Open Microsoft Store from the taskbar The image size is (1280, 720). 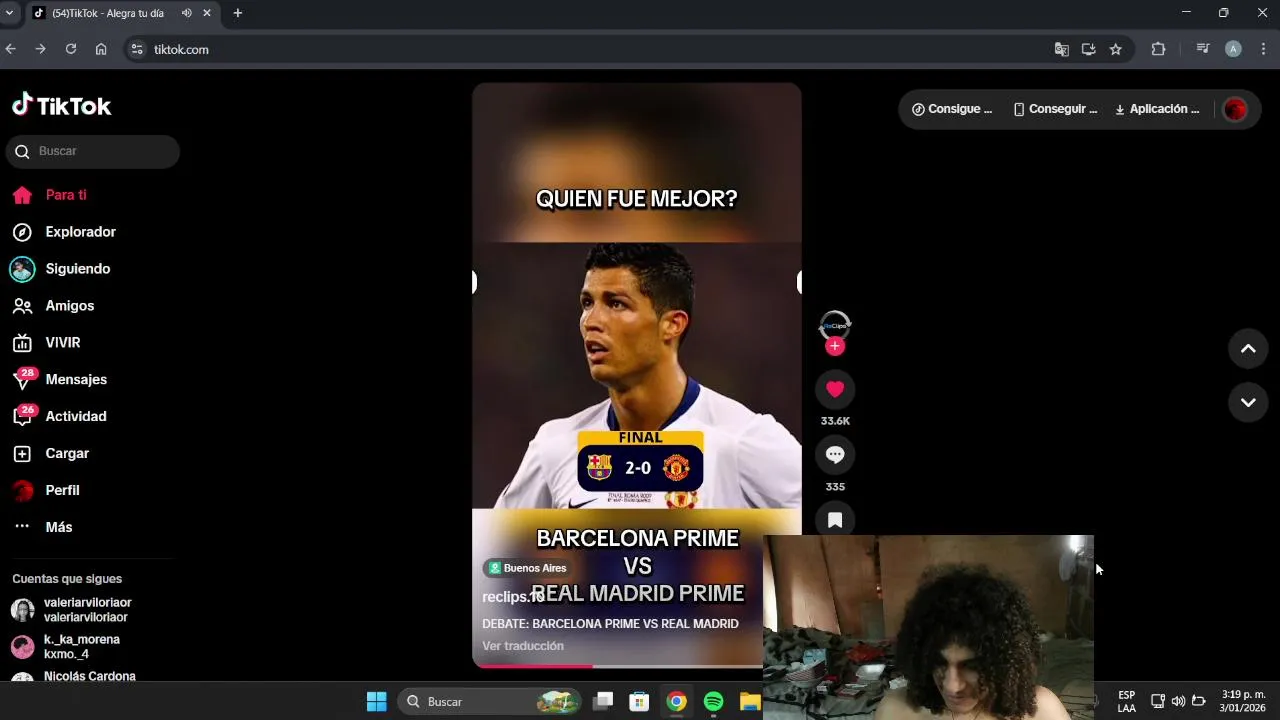point(639,702)
